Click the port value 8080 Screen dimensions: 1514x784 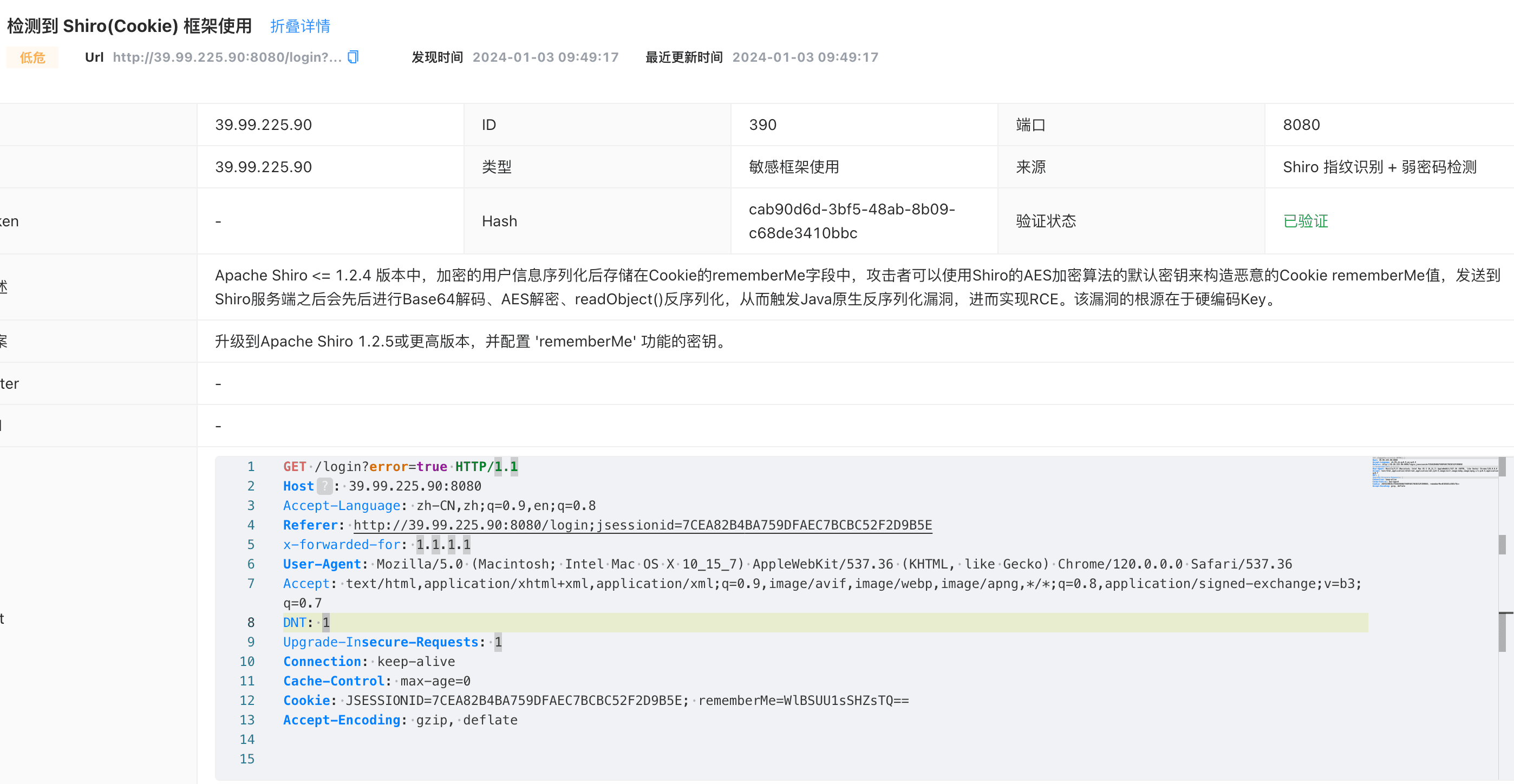1301,125
